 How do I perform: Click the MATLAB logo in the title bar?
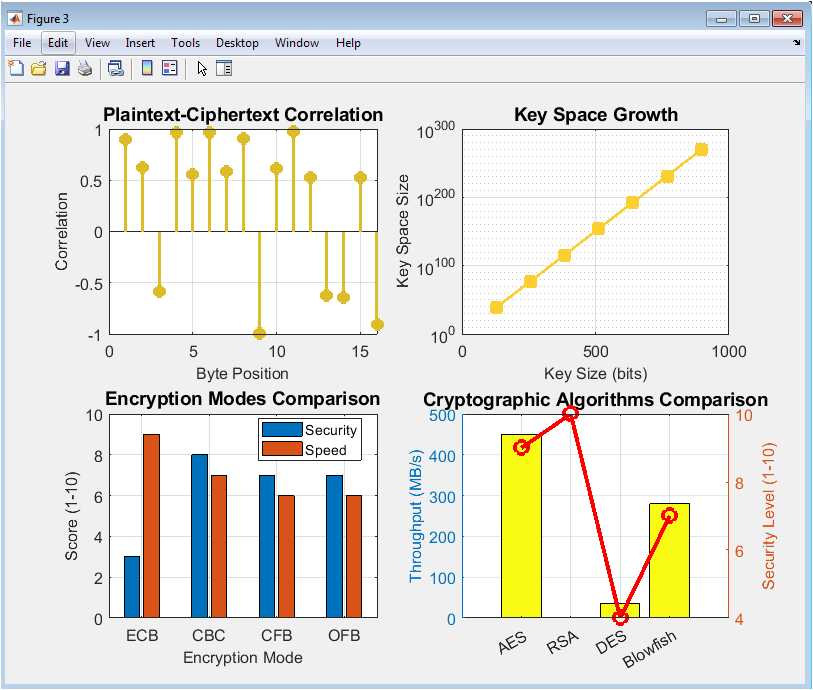16,18
